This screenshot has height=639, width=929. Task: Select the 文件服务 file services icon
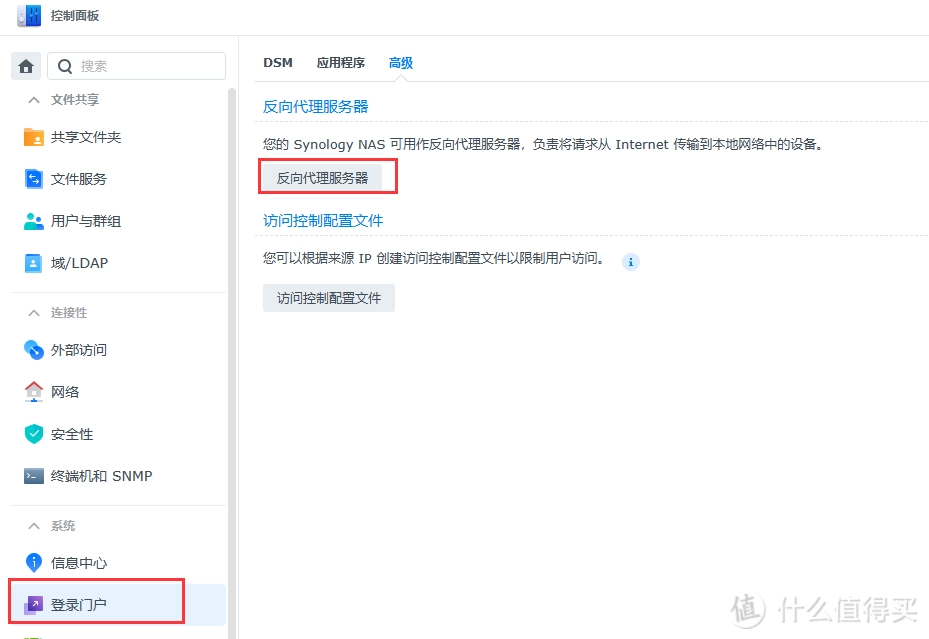34,179
